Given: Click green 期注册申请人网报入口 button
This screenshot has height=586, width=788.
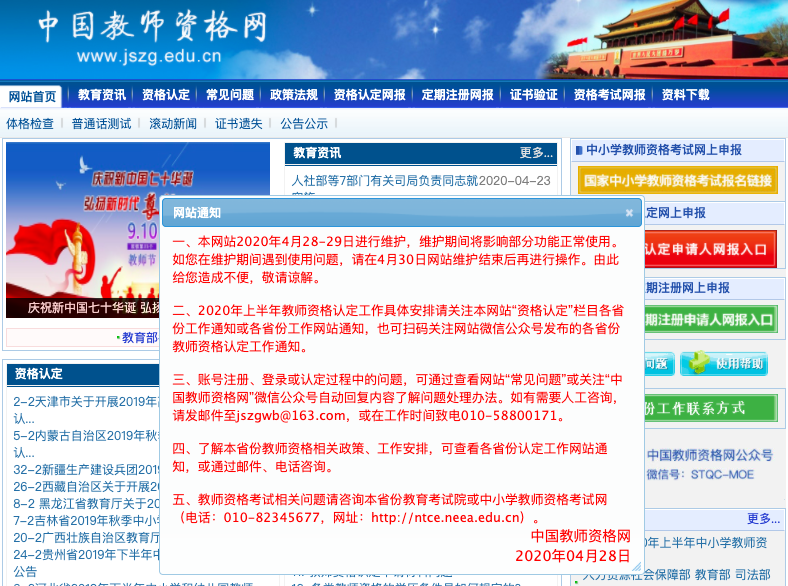Looking at the screenshot, I should click(x=710, y=320).
